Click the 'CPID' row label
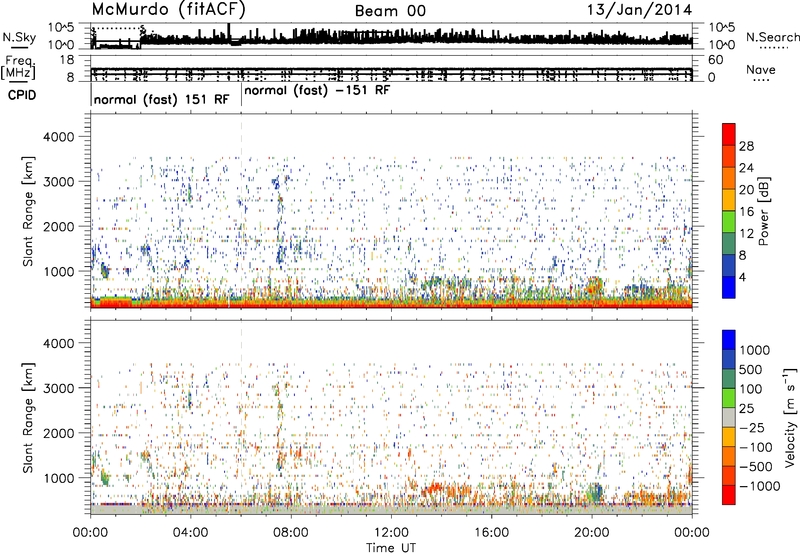The image size is (800, 554). (x=22, y=95)
